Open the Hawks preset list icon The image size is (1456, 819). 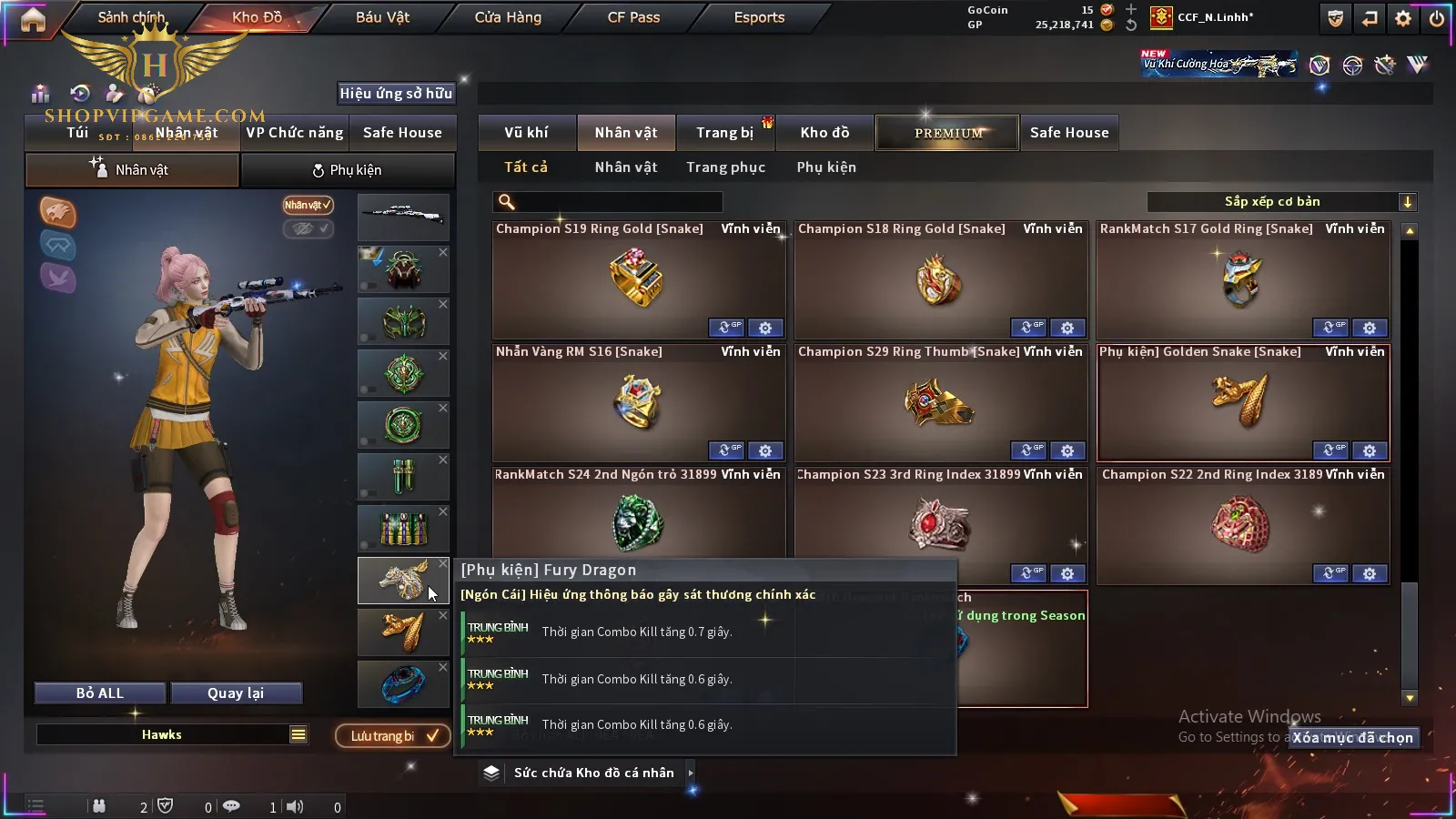298,734
